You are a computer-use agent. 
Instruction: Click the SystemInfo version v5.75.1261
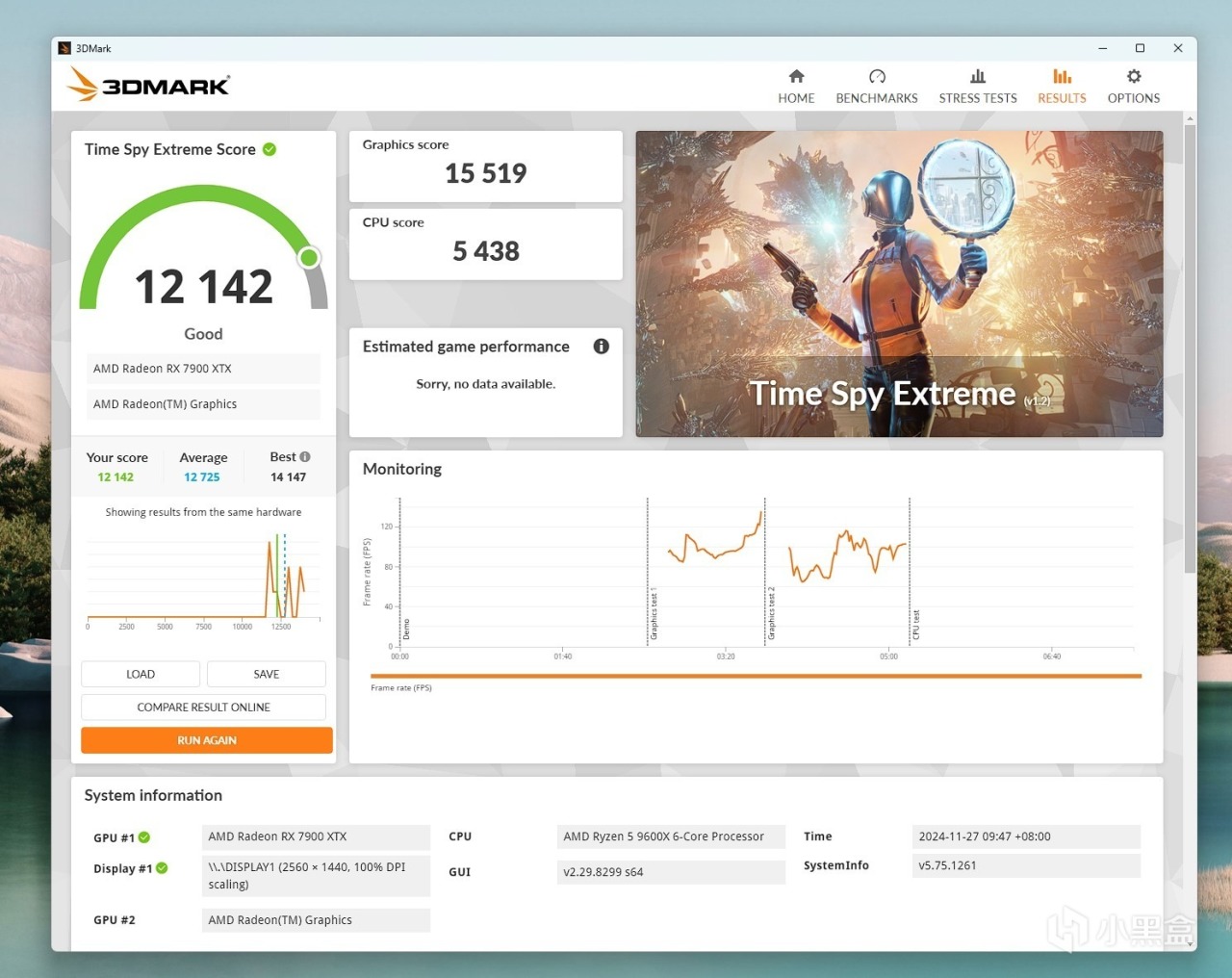point(1026,865)
